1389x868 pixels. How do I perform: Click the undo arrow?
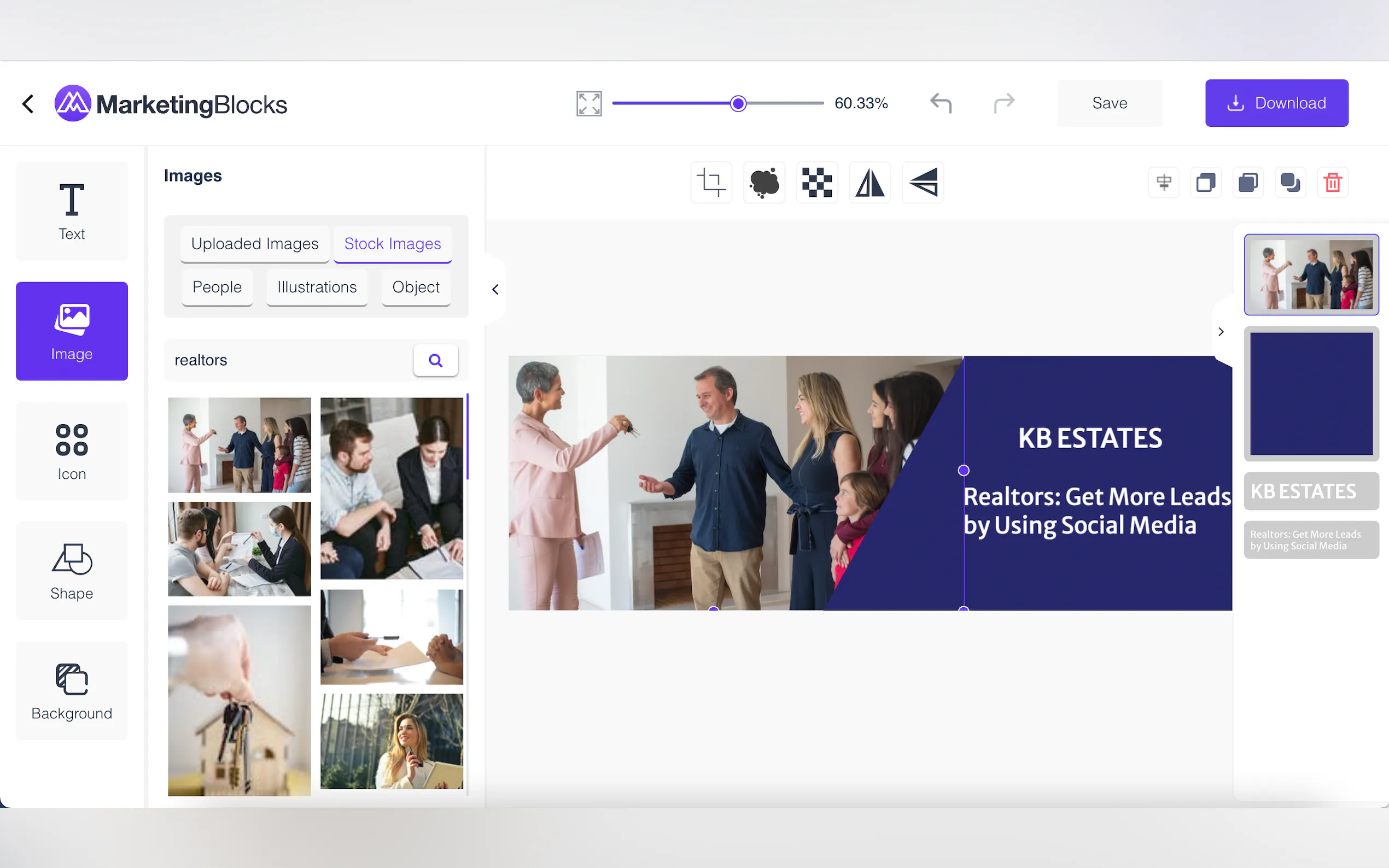point(941,103)
